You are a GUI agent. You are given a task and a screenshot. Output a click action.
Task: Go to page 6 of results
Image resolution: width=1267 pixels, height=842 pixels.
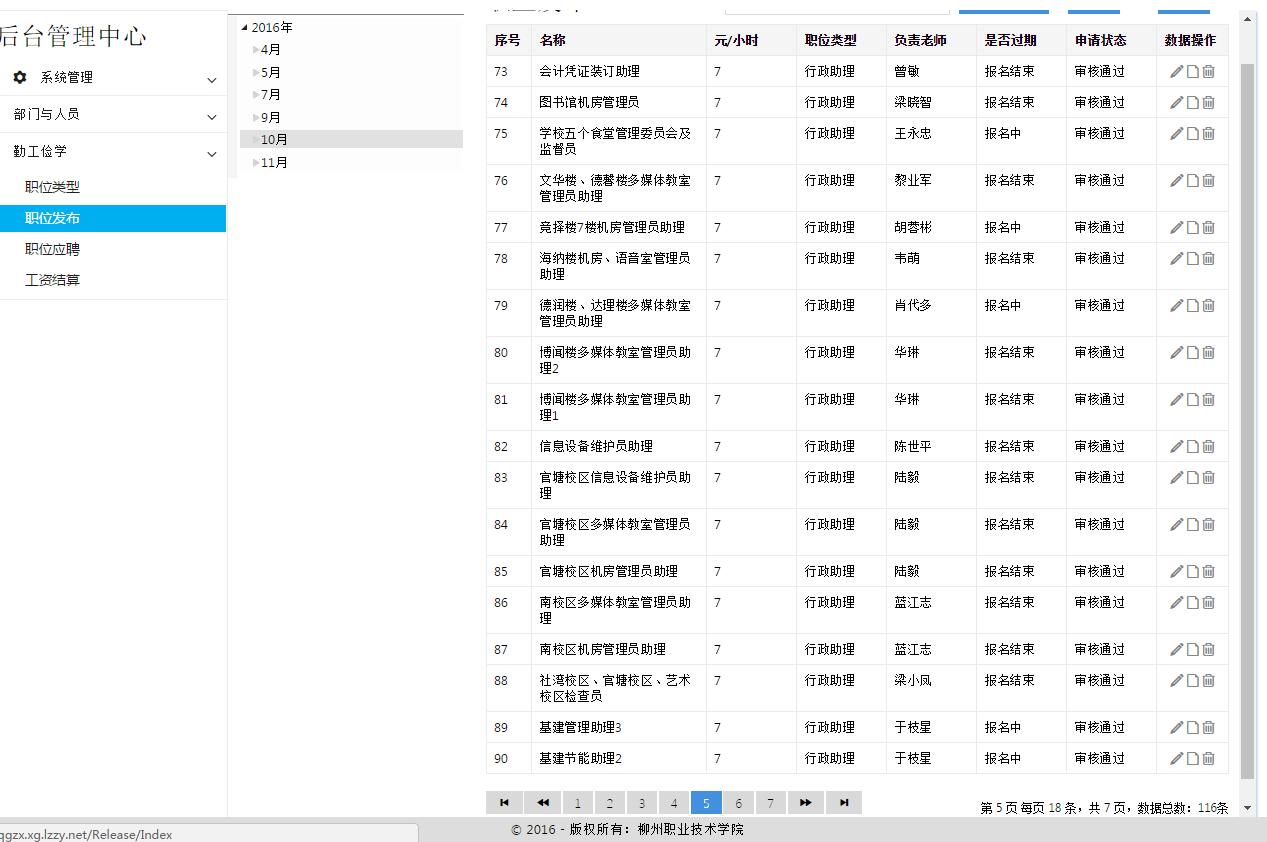pyautogui.click(x=738, y=803)
